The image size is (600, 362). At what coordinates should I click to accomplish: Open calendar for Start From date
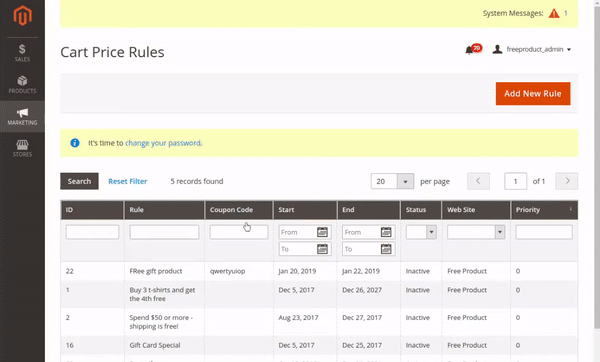[x=322, y=232]
